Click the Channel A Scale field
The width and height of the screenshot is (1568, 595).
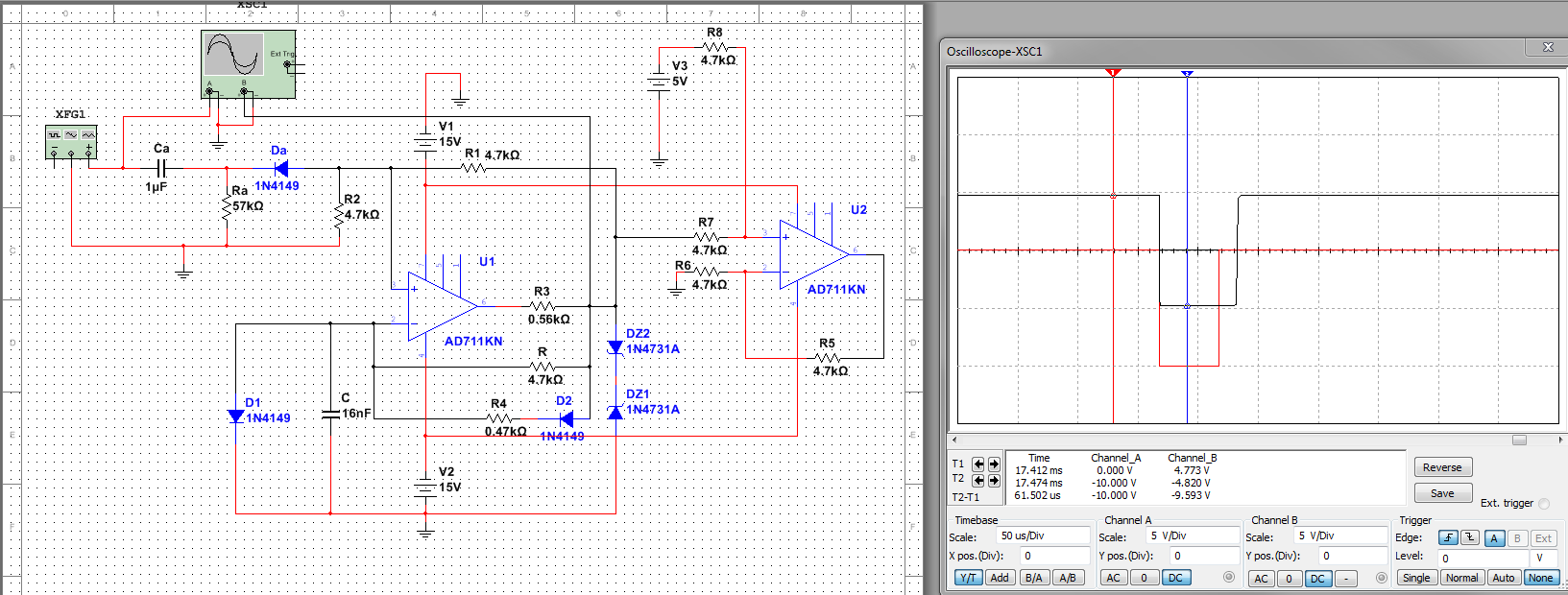[1194, 536]
